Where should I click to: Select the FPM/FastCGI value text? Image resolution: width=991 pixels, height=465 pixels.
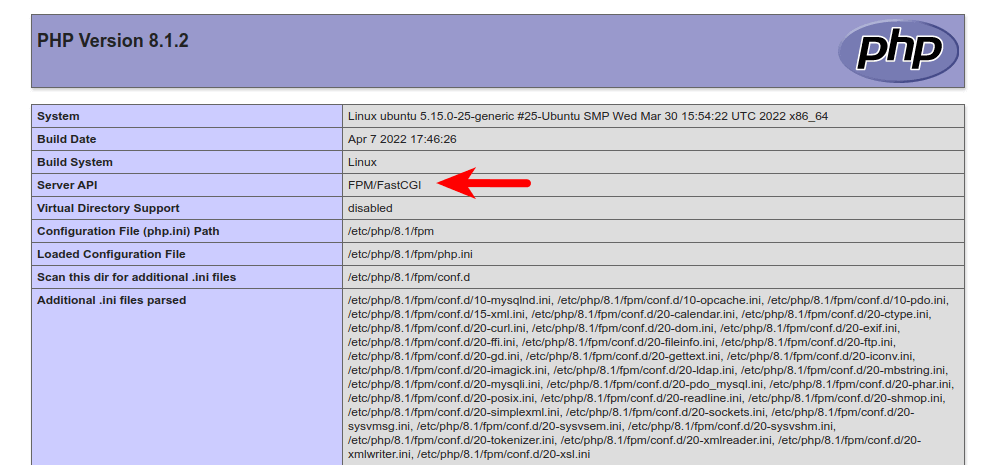[x=384, y=185]
